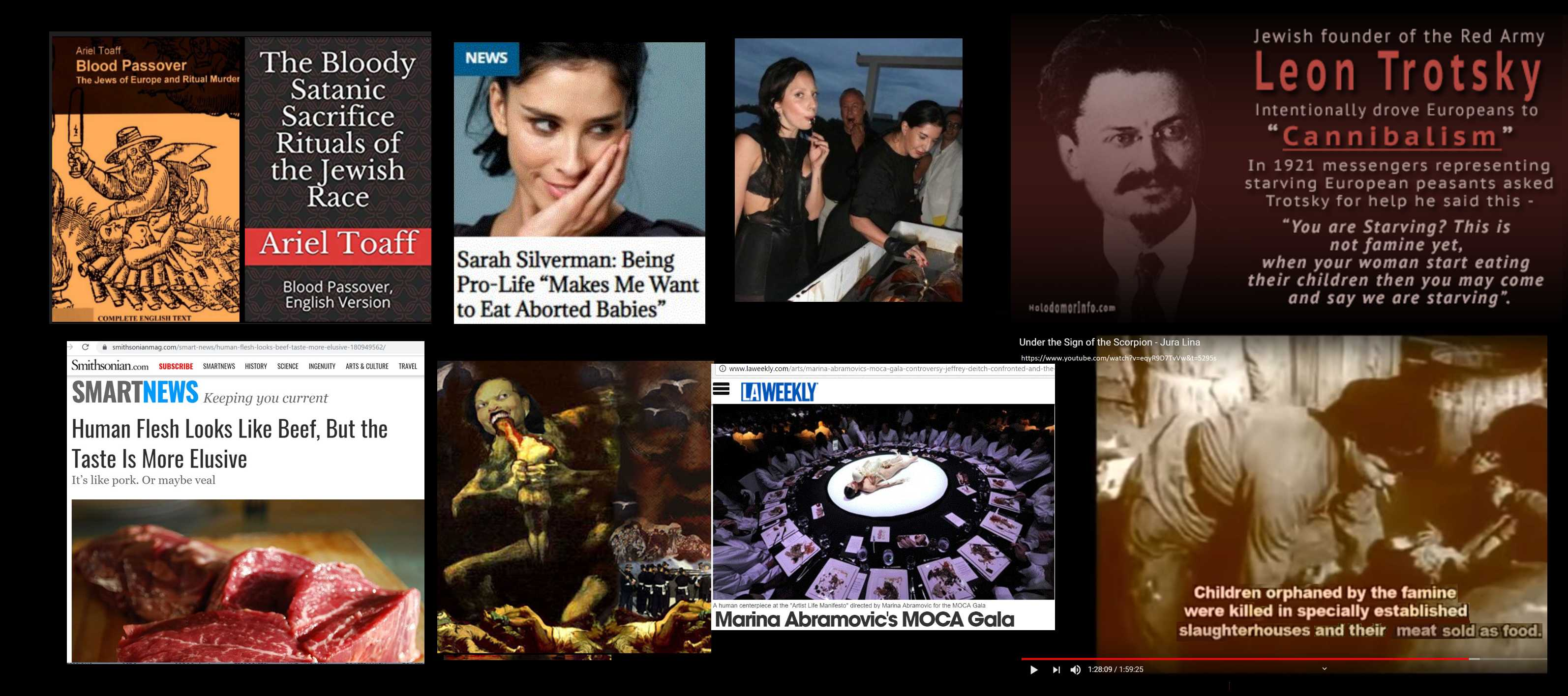
Task: Mute the video with speaker icon
Action: [x=1076, y=670]
